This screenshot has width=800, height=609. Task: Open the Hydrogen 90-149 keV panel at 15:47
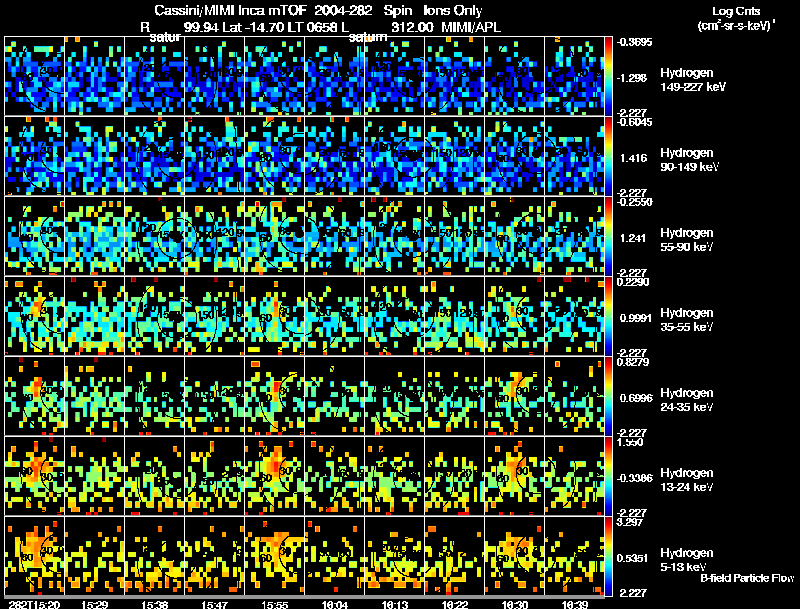(x=214, y=156)
